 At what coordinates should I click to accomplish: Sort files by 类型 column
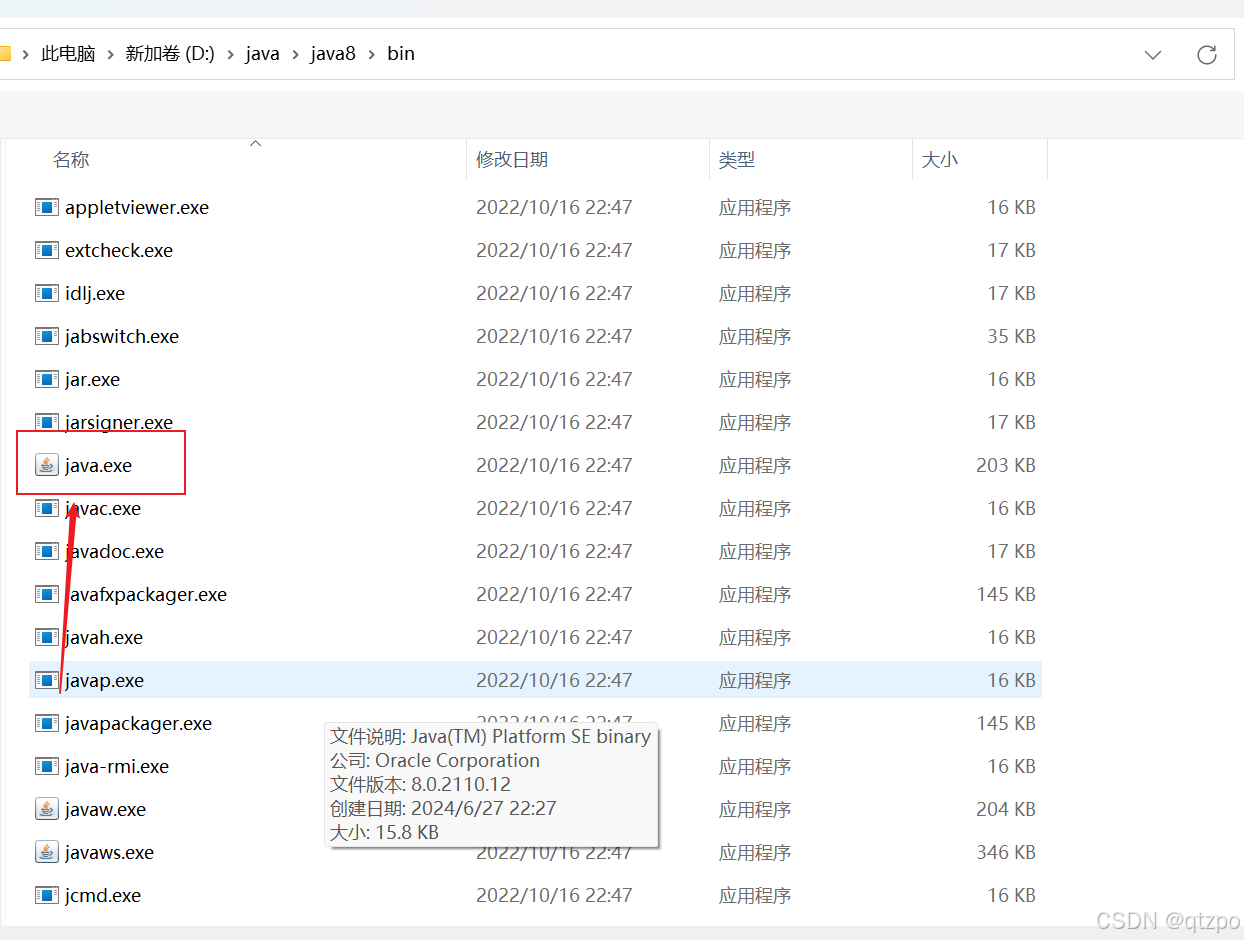click(x=737, y=160)
